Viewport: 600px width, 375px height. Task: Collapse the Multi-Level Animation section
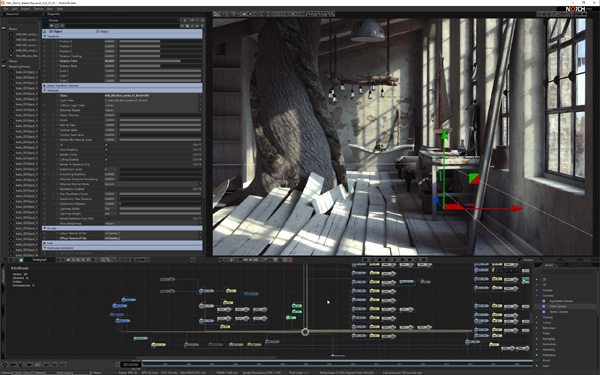pyautogui.click(x=45, y=248)
